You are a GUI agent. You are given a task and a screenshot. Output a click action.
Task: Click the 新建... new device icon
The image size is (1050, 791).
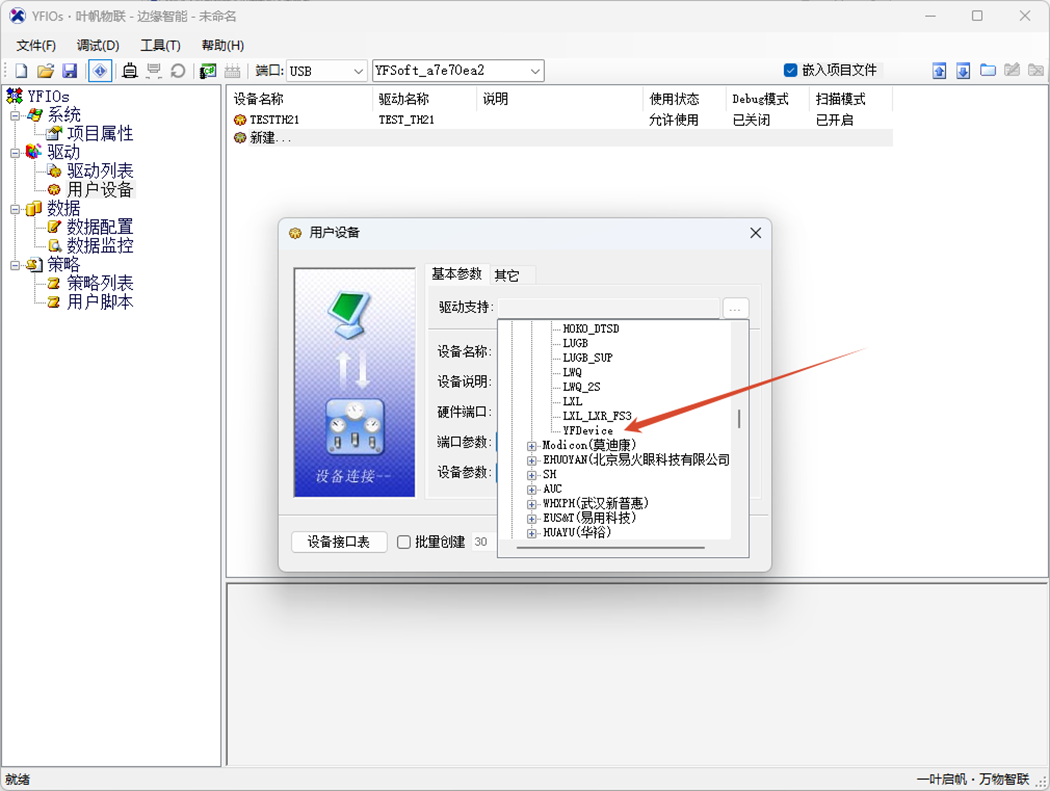point(240,138)
